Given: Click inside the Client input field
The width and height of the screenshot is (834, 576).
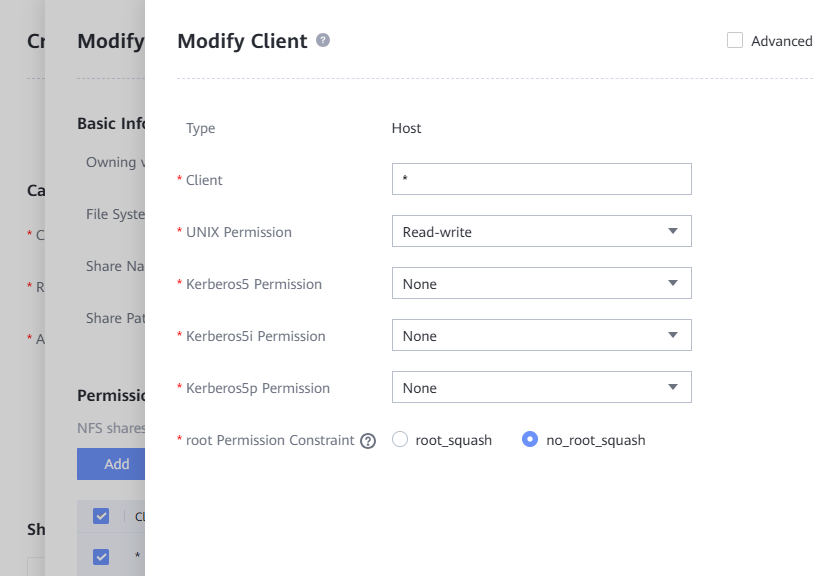Looking at the screenshot, I should 541,179.
